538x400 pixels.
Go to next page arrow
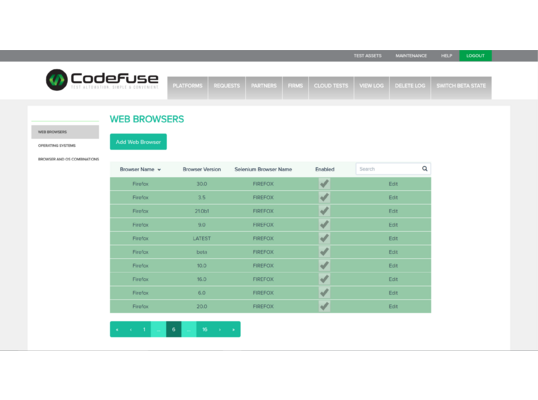pos(220,329)
